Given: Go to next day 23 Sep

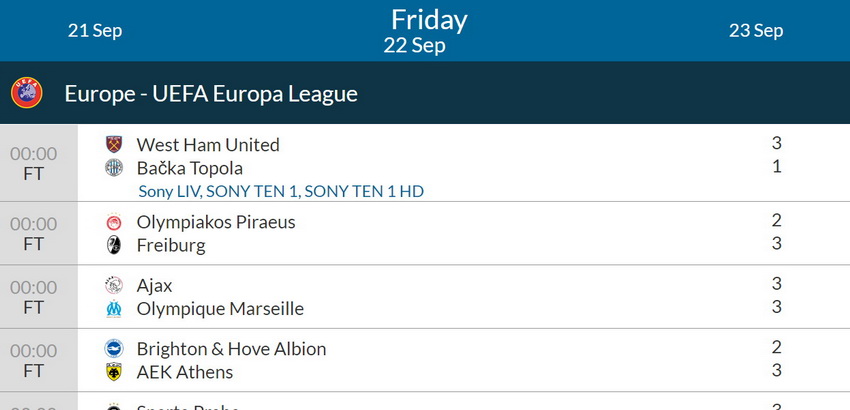Looking at the screenshot, I should (x=755, y=30).
